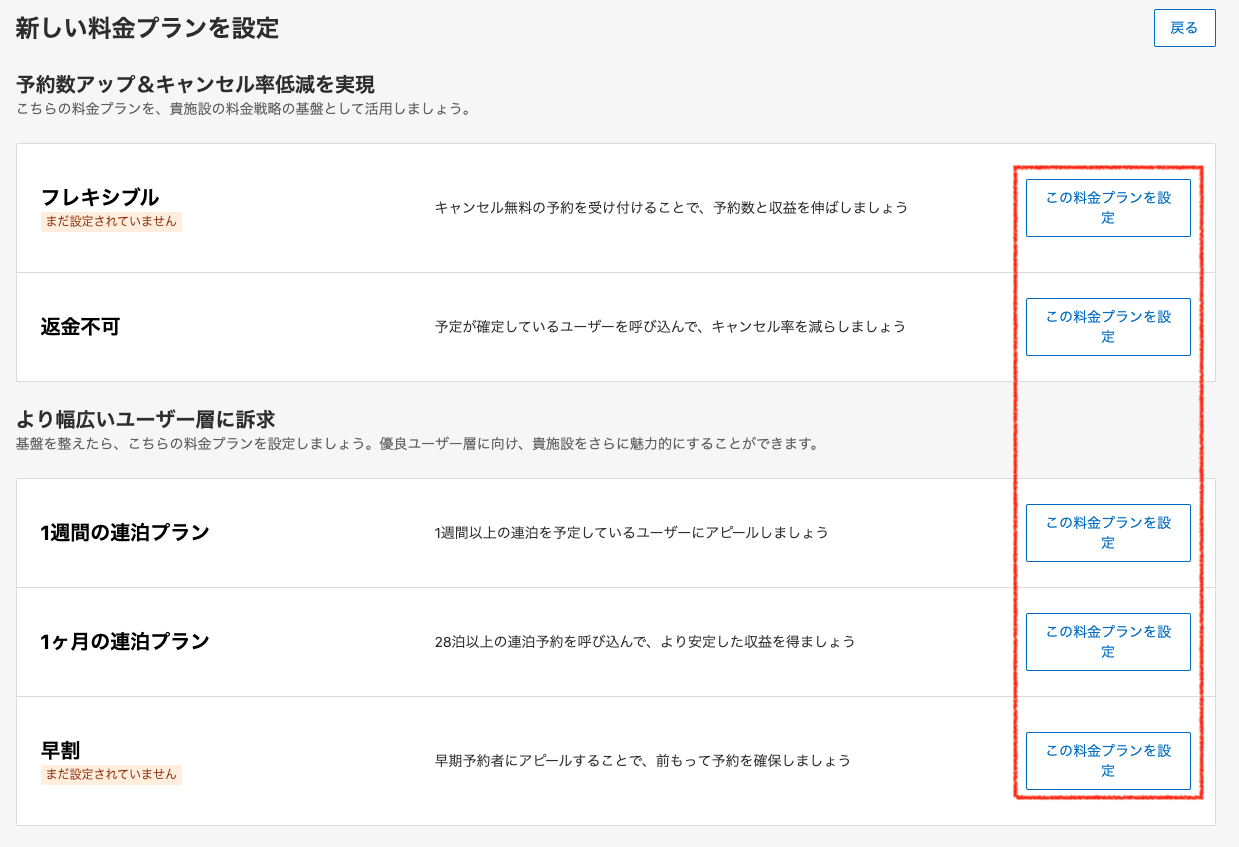The width and height of the screenshot is (1239, 847).
Task: Select the 1週間の連泊プラン plan name
Action: 125,532
